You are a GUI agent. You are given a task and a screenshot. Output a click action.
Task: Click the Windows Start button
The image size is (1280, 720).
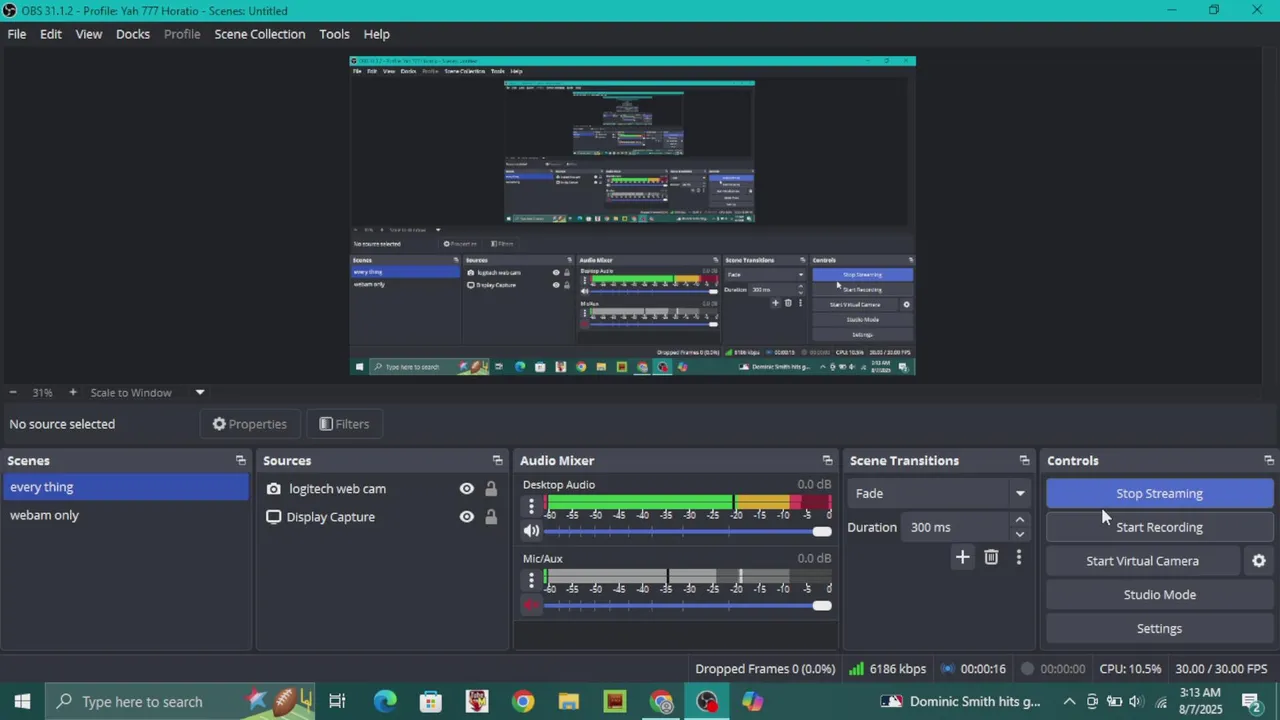point(22,702)
